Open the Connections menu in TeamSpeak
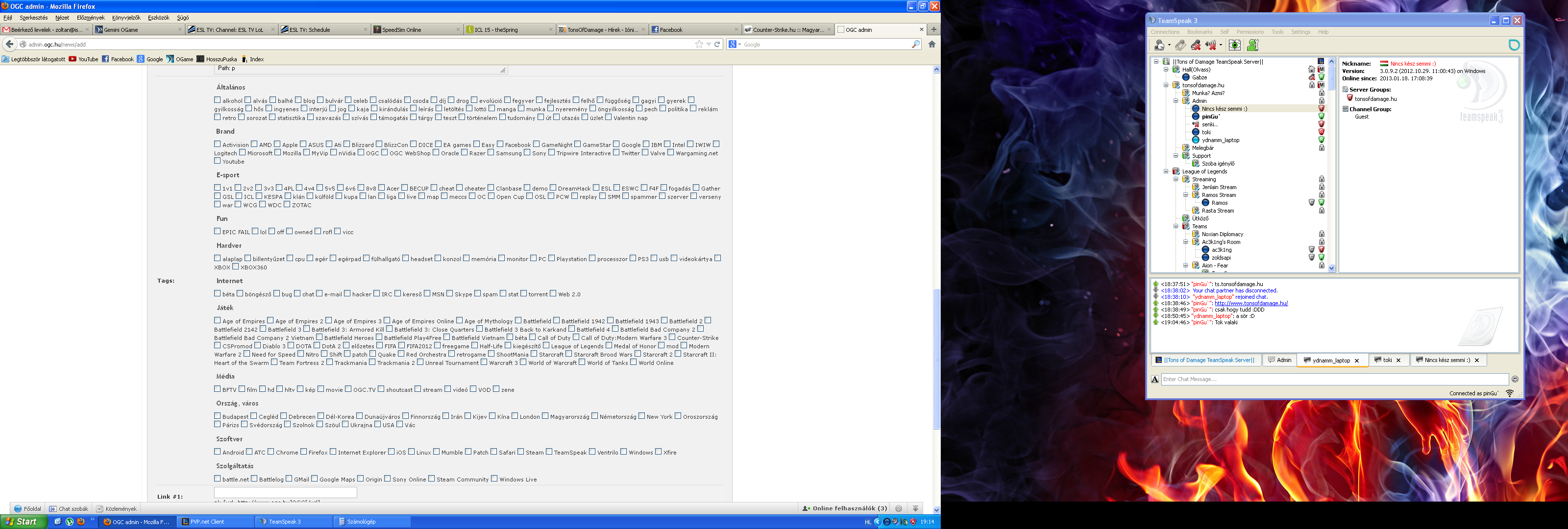Viewport: 1568px width, 529px height. 1165,32
